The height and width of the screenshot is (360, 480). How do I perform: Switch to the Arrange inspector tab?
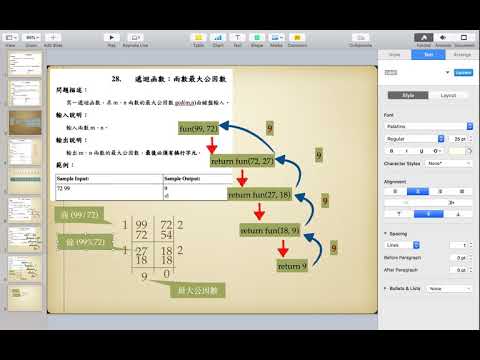point(462,55)
